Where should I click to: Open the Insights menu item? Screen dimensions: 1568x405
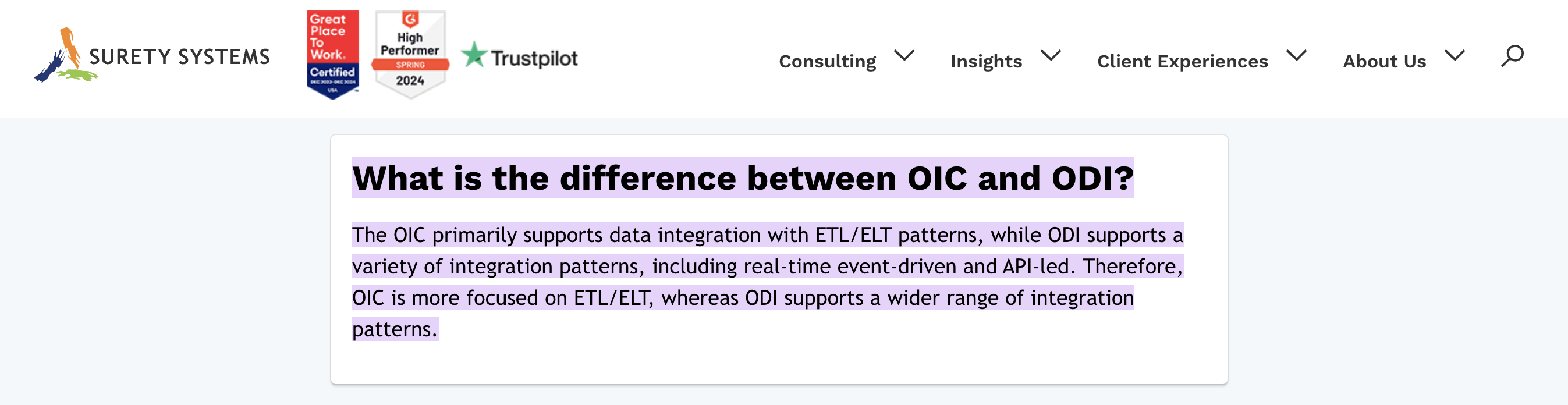click(x=986, y=61)
